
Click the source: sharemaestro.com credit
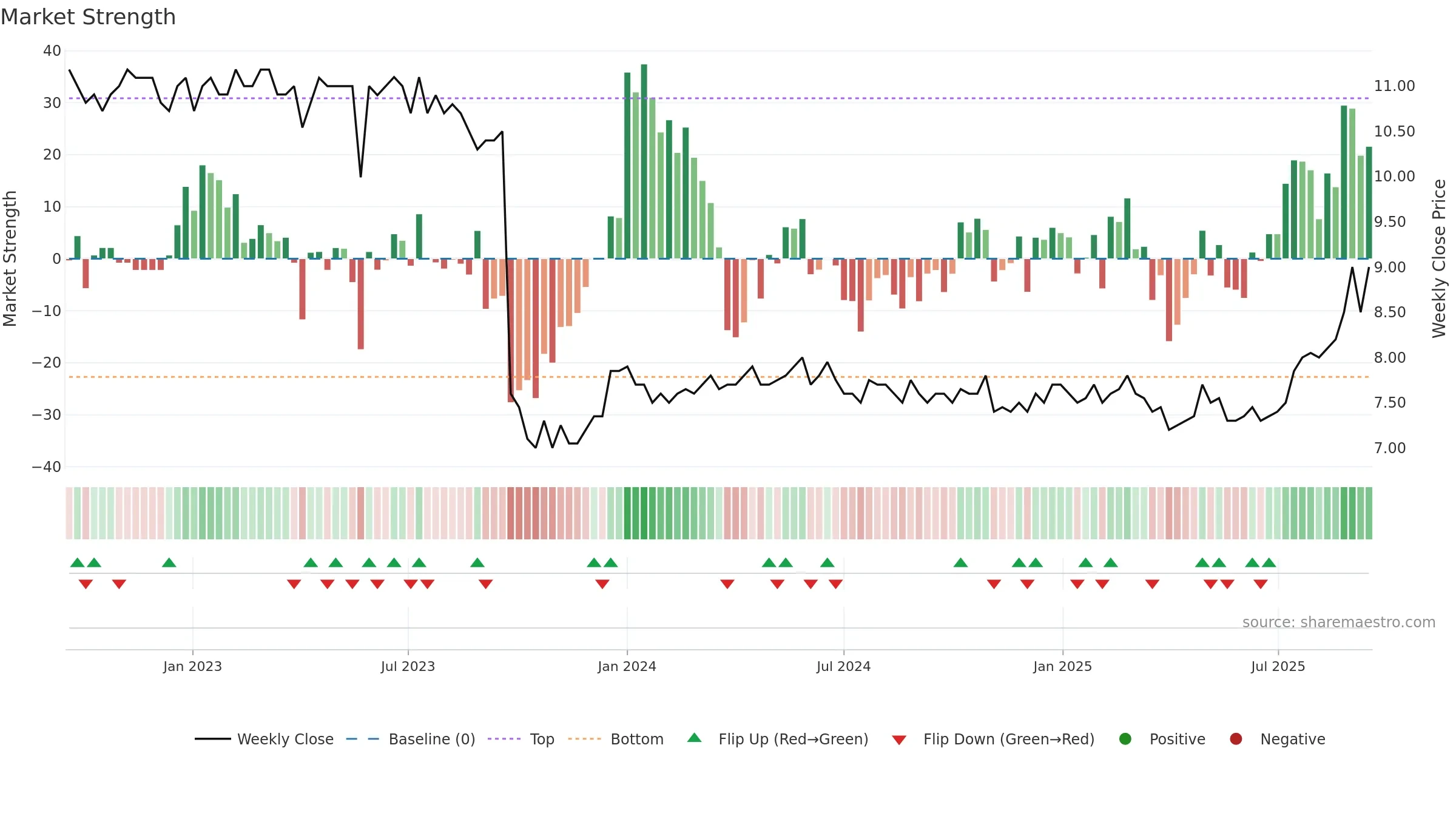tap(1339, 622)
